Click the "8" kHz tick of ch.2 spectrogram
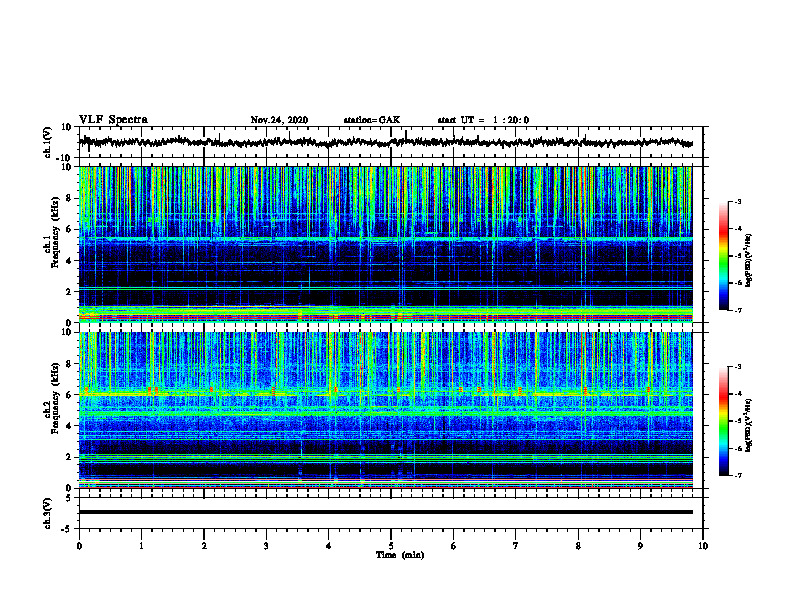The image size is (792, 612). (x=69, y=364)
